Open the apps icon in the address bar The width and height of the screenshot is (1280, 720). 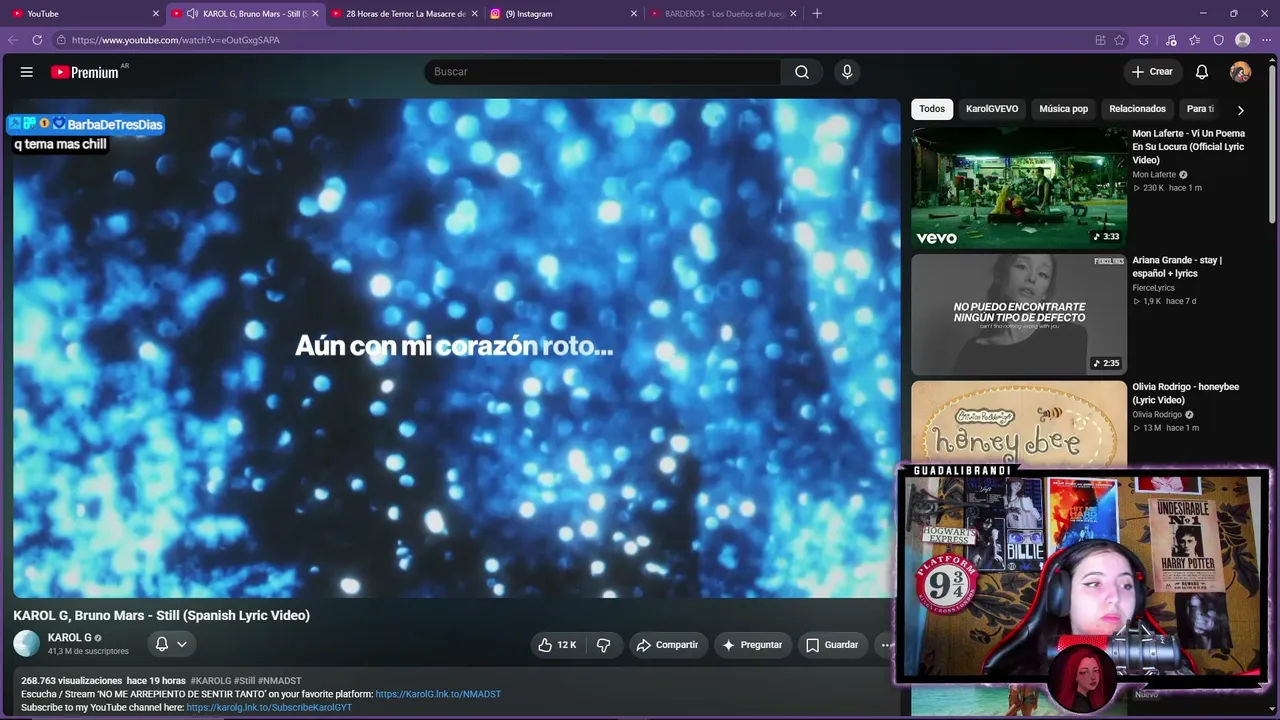(x=1100, y=40)
